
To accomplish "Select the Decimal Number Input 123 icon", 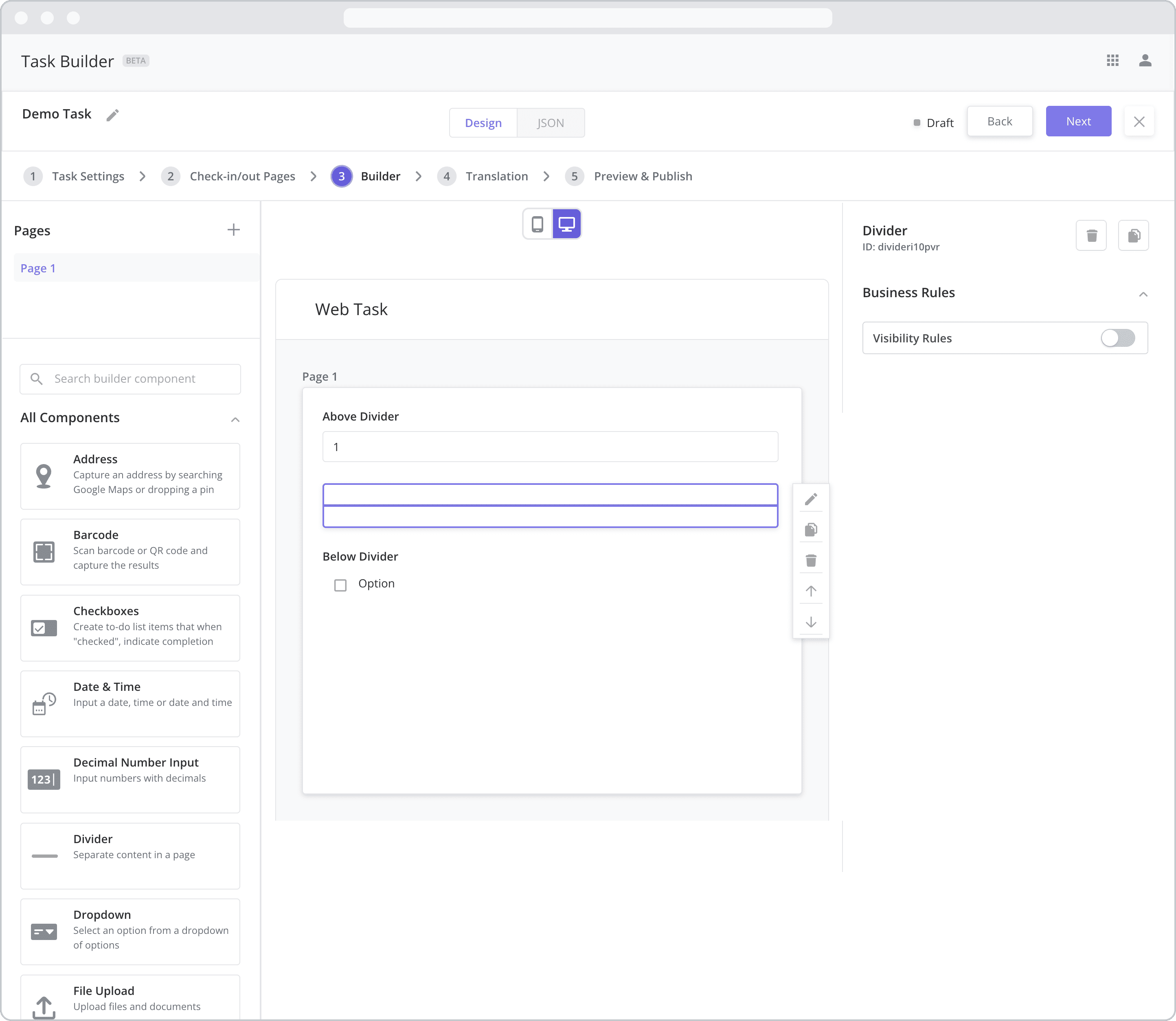I will [x=44, y=780].
